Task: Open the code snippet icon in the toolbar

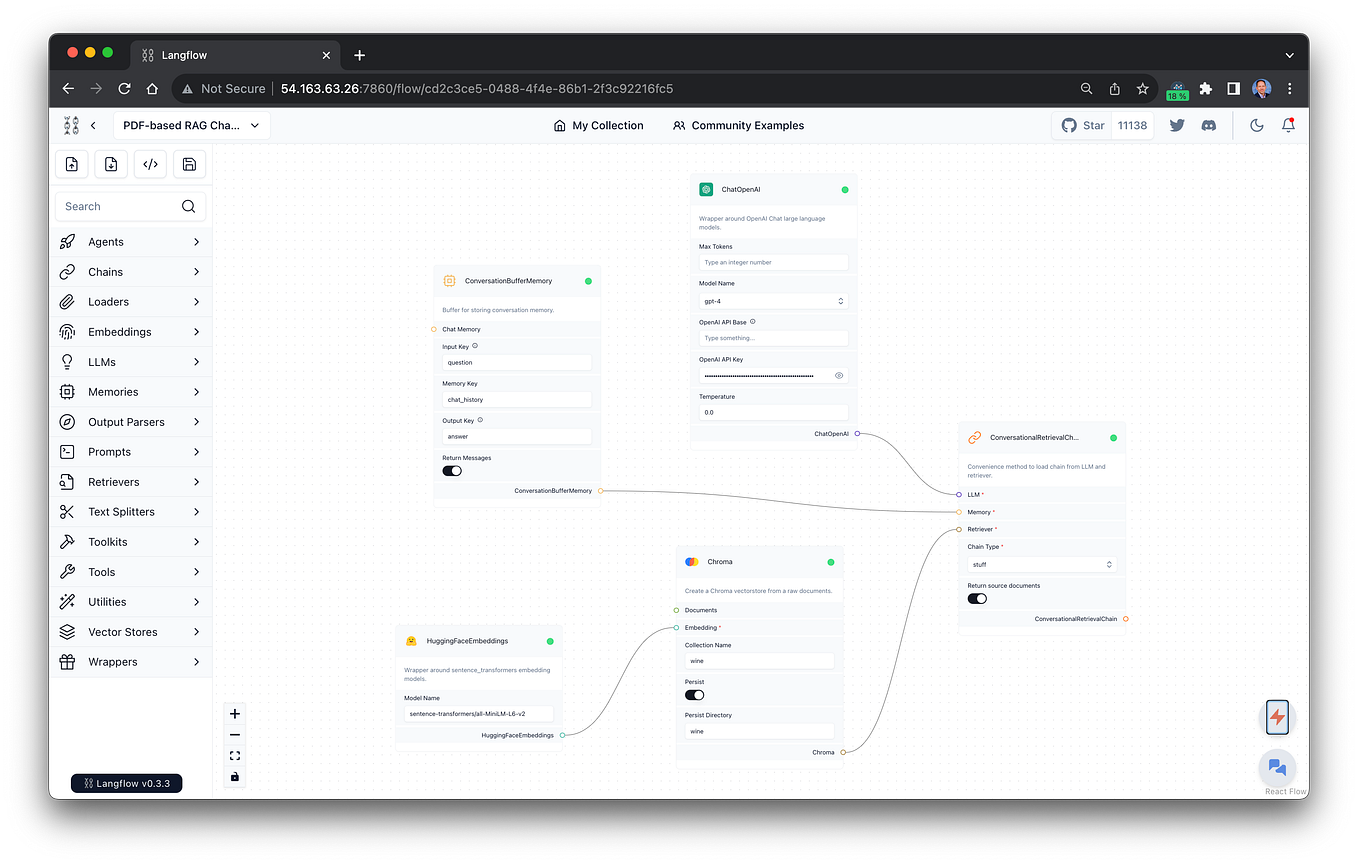Action: pos(150,164)
